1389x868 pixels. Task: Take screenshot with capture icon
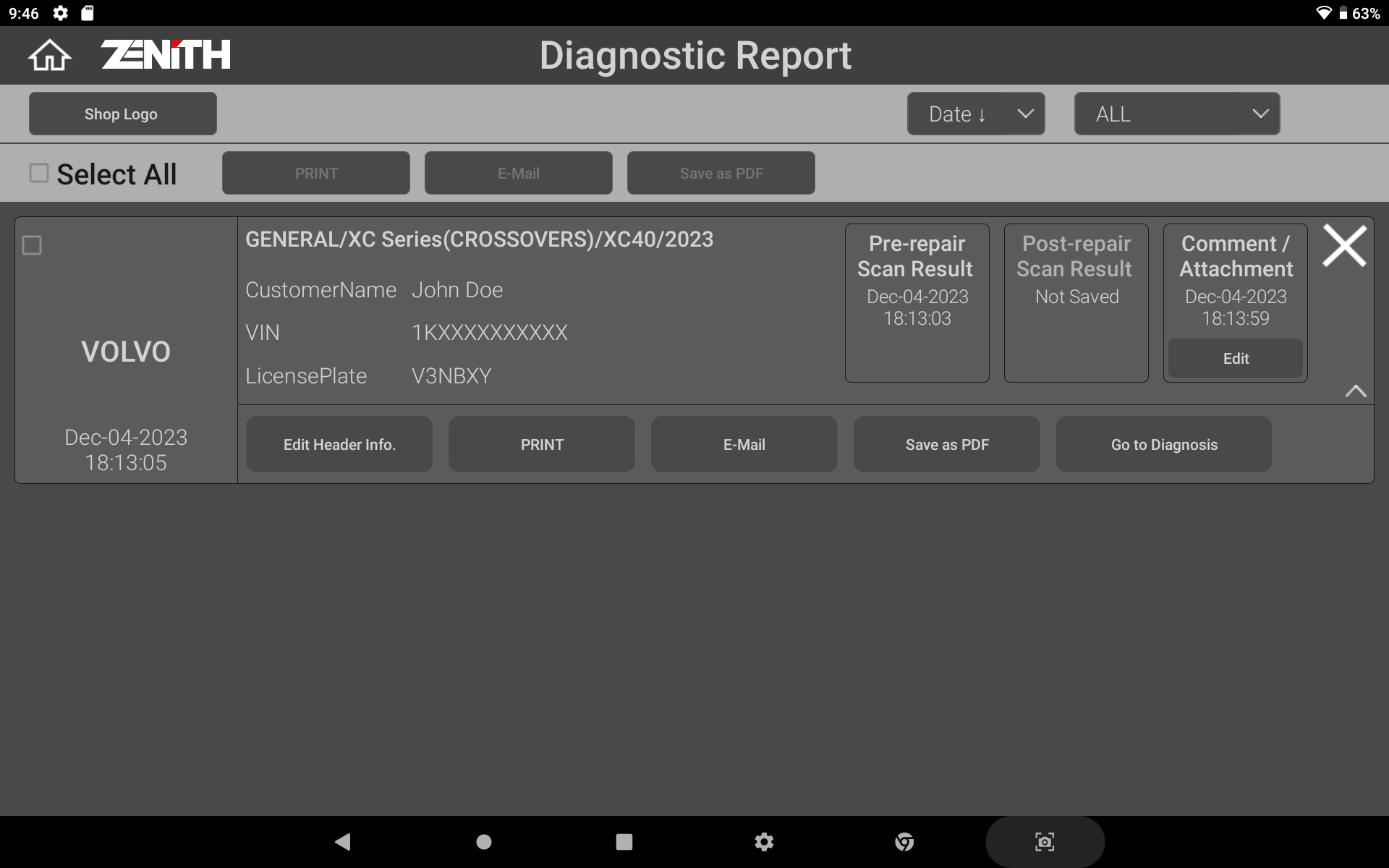[1045, 841]
